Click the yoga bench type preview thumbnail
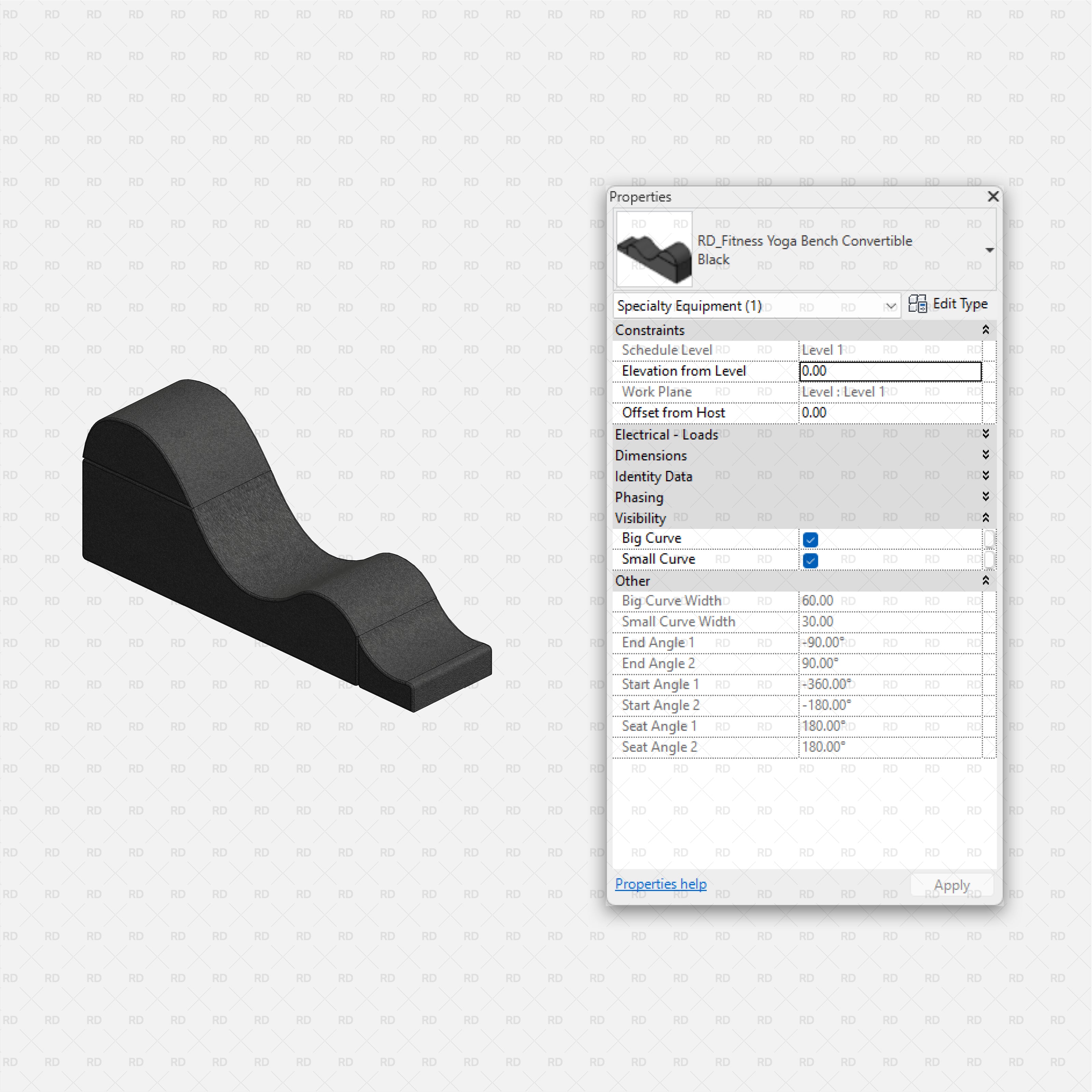 pyautogui.click(x=654, y=249)
